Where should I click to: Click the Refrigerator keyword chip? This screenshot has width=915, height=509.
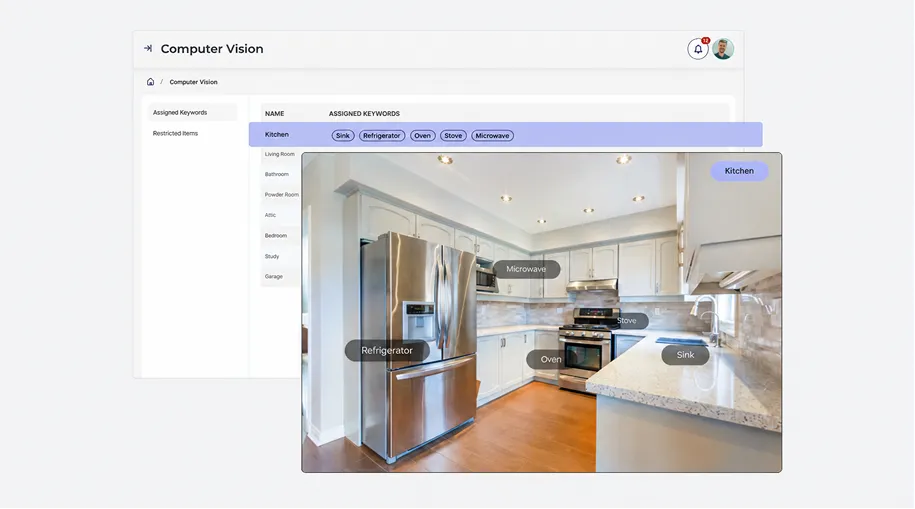point(382,135)
